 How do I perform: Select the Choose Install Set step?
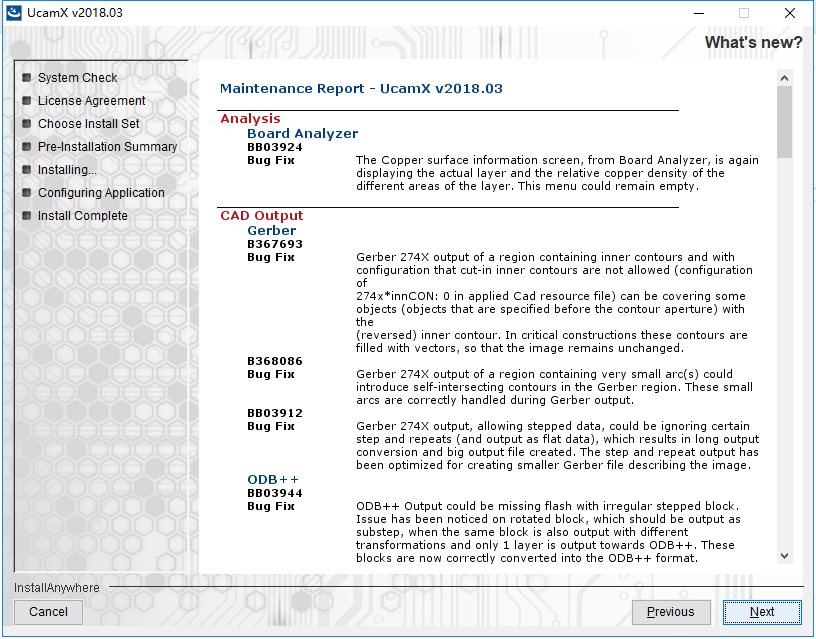pos(88,124)
